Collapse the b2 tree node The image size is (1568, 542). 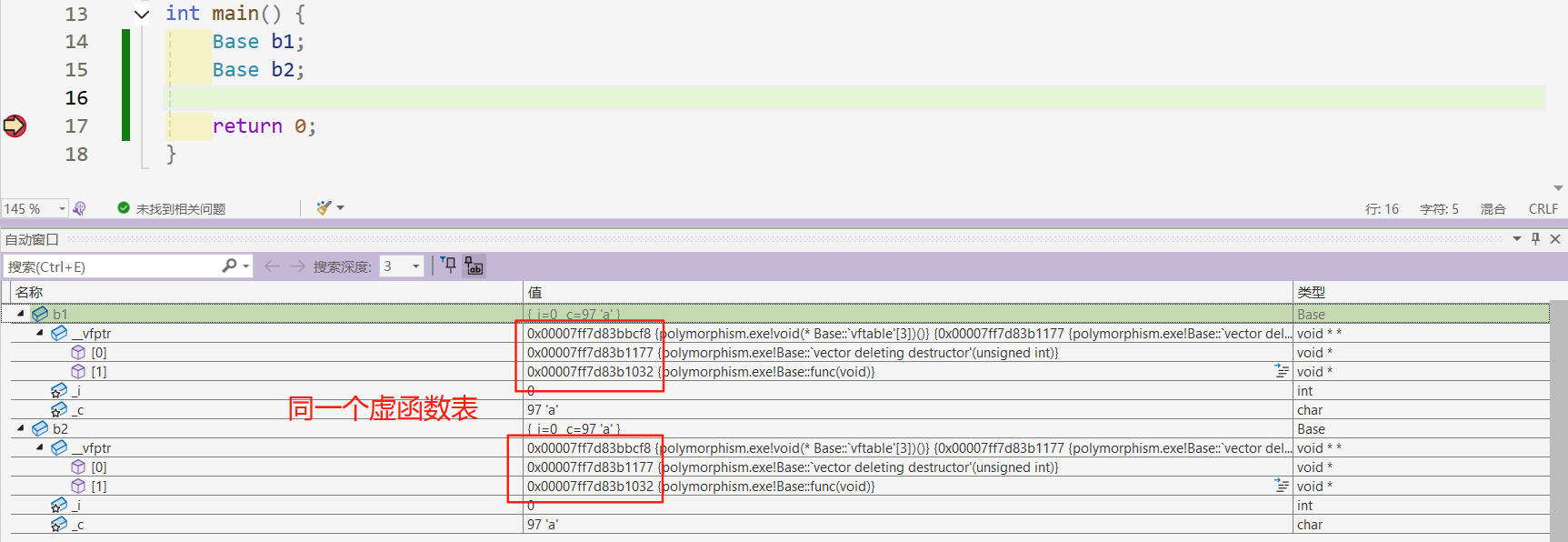[20, 428]
